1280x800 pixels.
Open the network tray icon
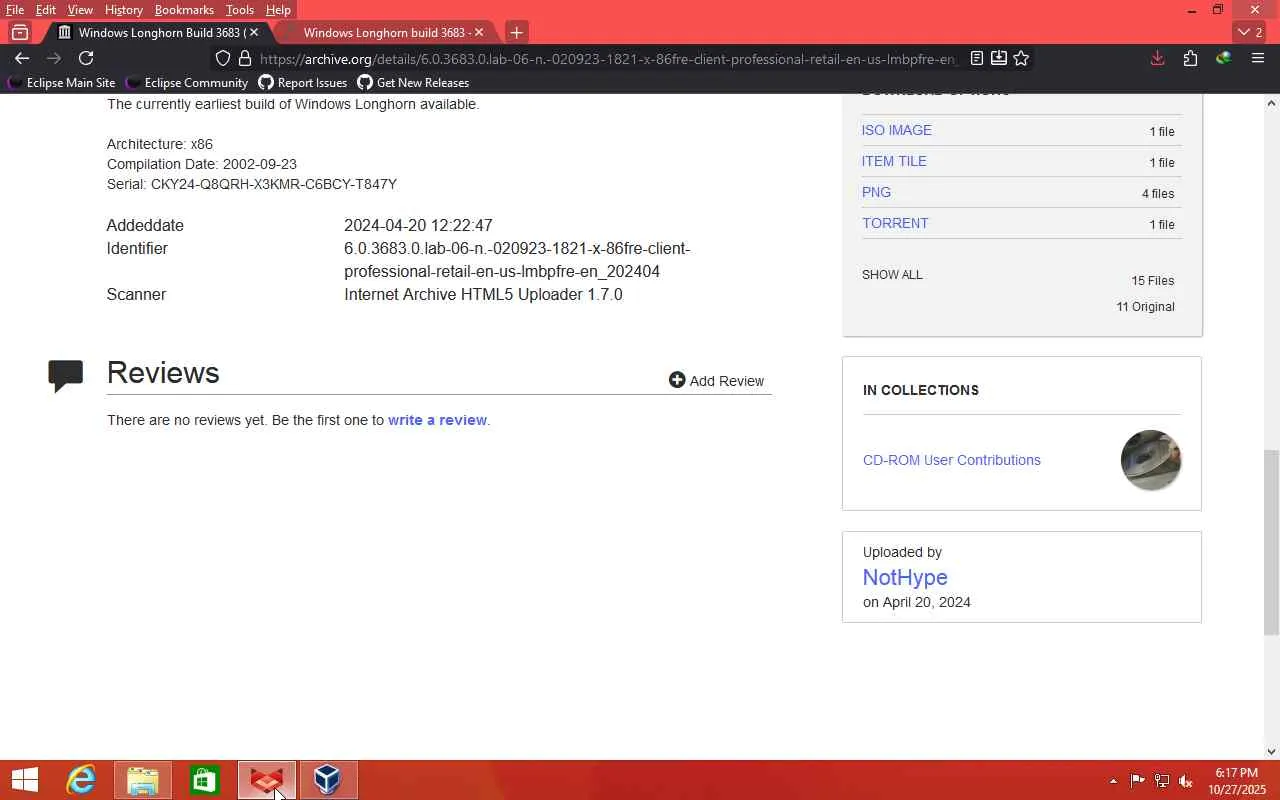1162,781
